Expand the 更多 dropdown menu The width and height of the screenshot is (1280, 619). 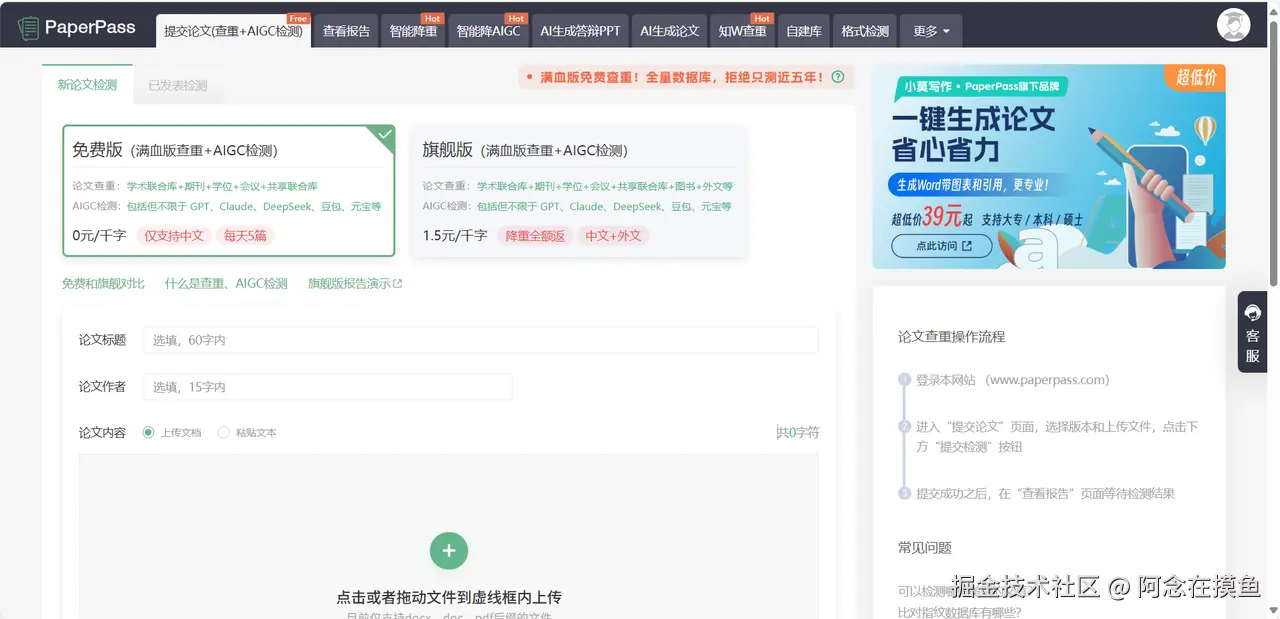click(x=932, y=31)
